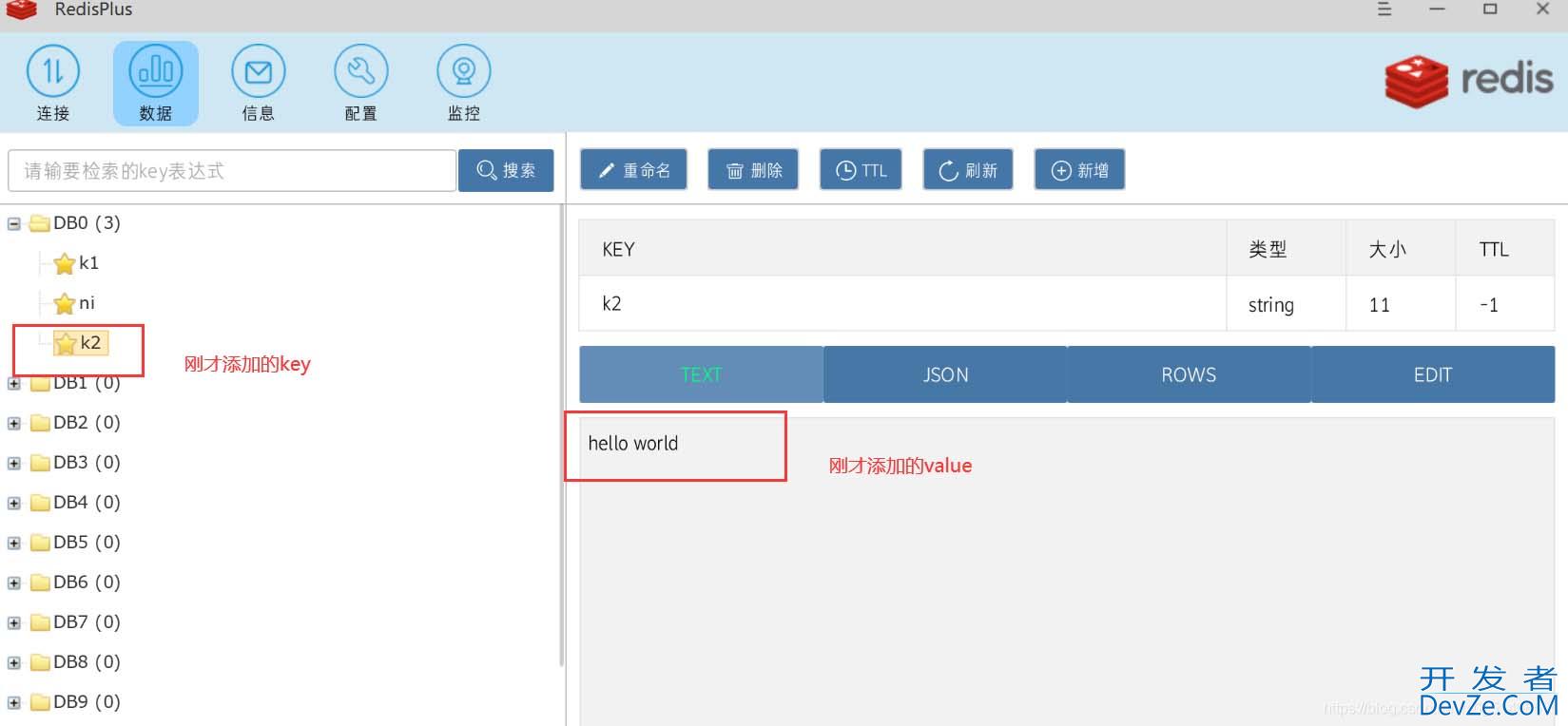Switch to the EDIT view tab

1433,374
